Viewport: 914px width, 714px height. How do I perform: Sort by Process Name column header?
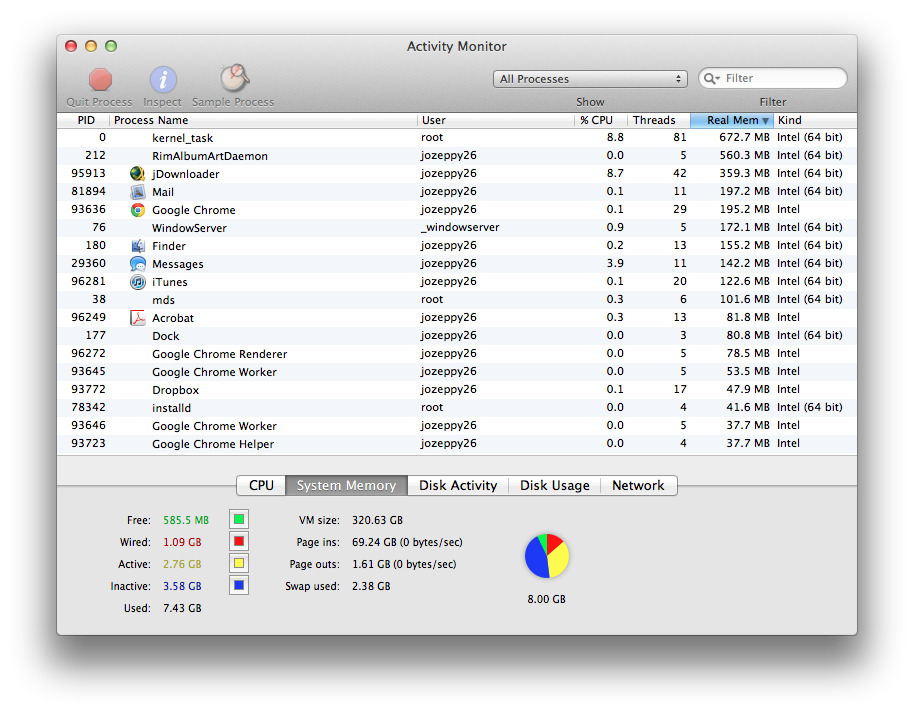pyautogui.click(x=263, y=120)
